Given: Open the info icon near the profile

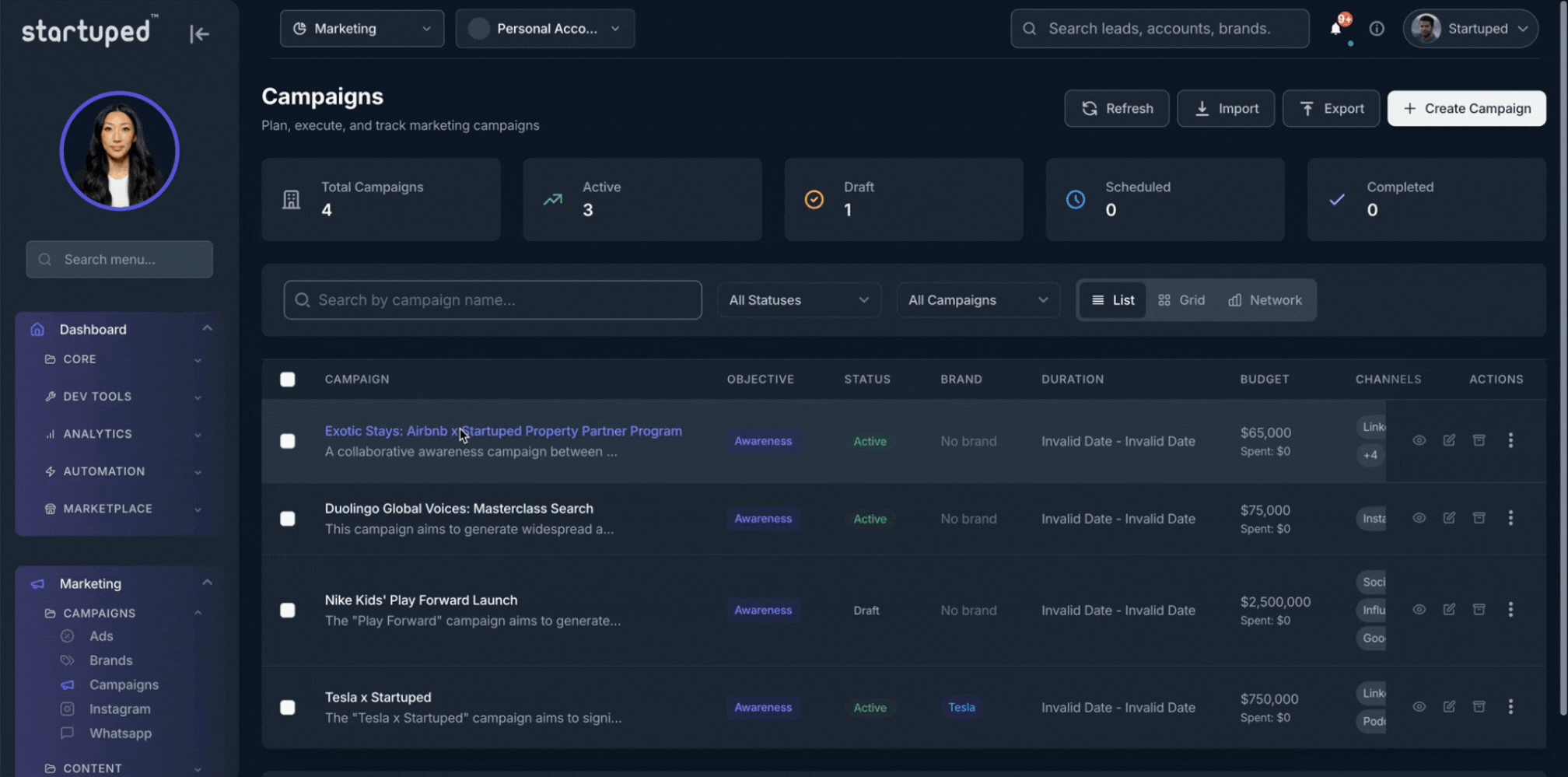Looking at the screenshot, I should (x=1377, y=28).
